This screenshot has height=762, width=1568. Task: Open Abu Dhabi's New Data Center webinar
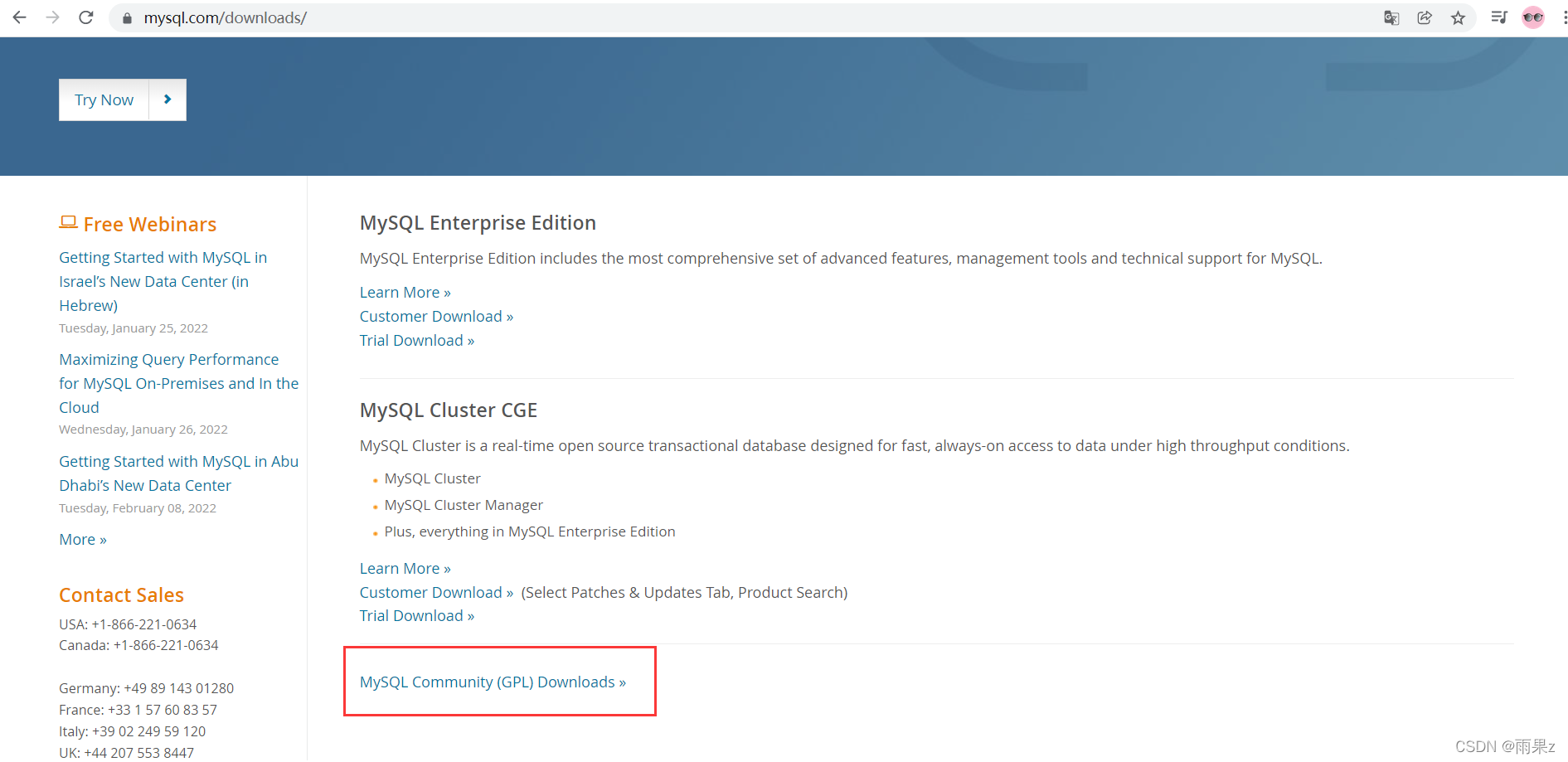tap(179, 473)
